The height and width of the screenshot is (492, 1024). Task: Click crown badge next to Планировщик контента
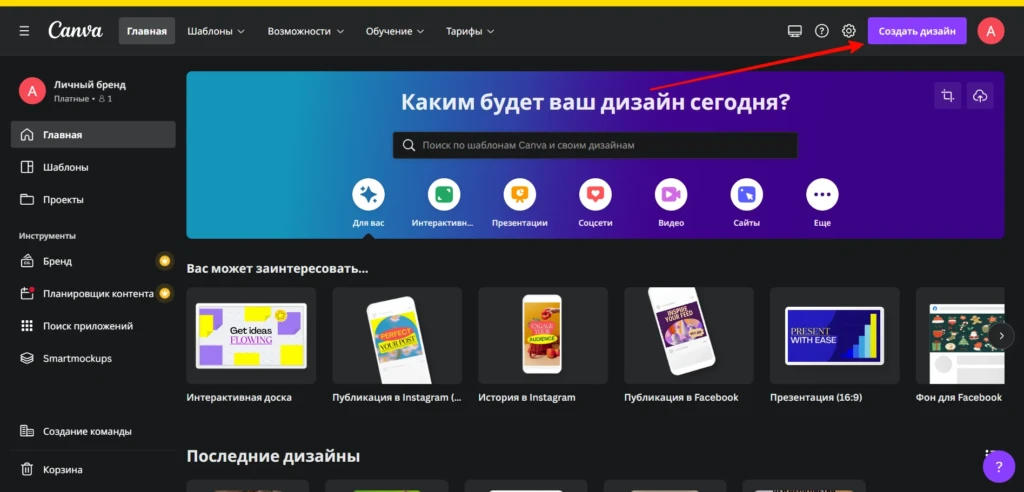coord(165,293)
